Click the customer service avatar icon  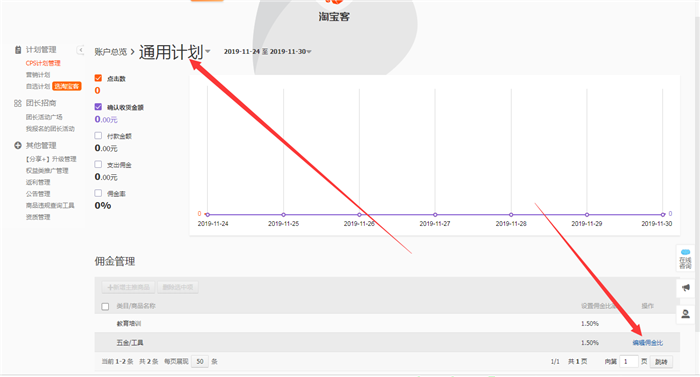coord(686,314)
